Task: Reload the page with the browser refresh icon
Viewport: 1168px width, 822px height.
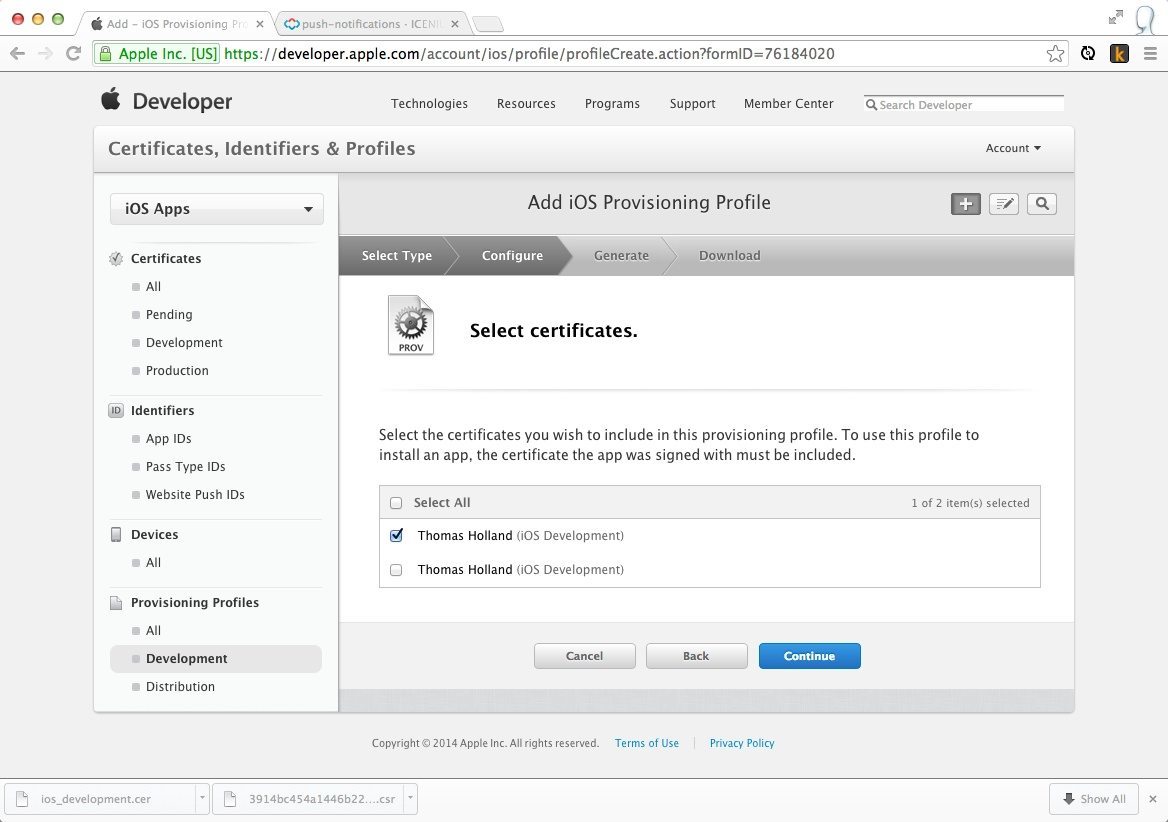Action: pos(73,54)
